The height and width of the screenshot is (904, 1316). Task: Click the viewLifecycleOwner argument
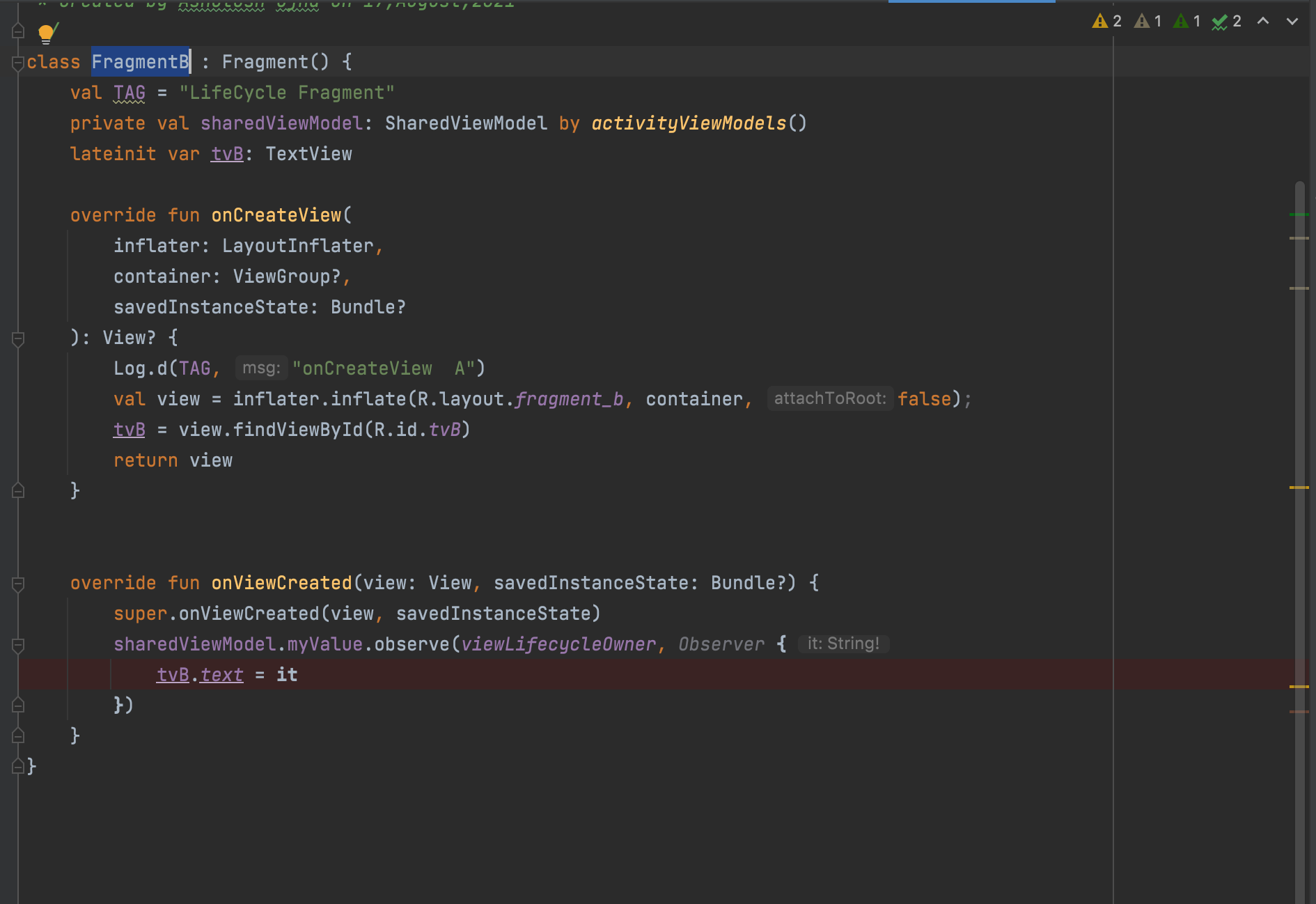click(x=558, y=644)
